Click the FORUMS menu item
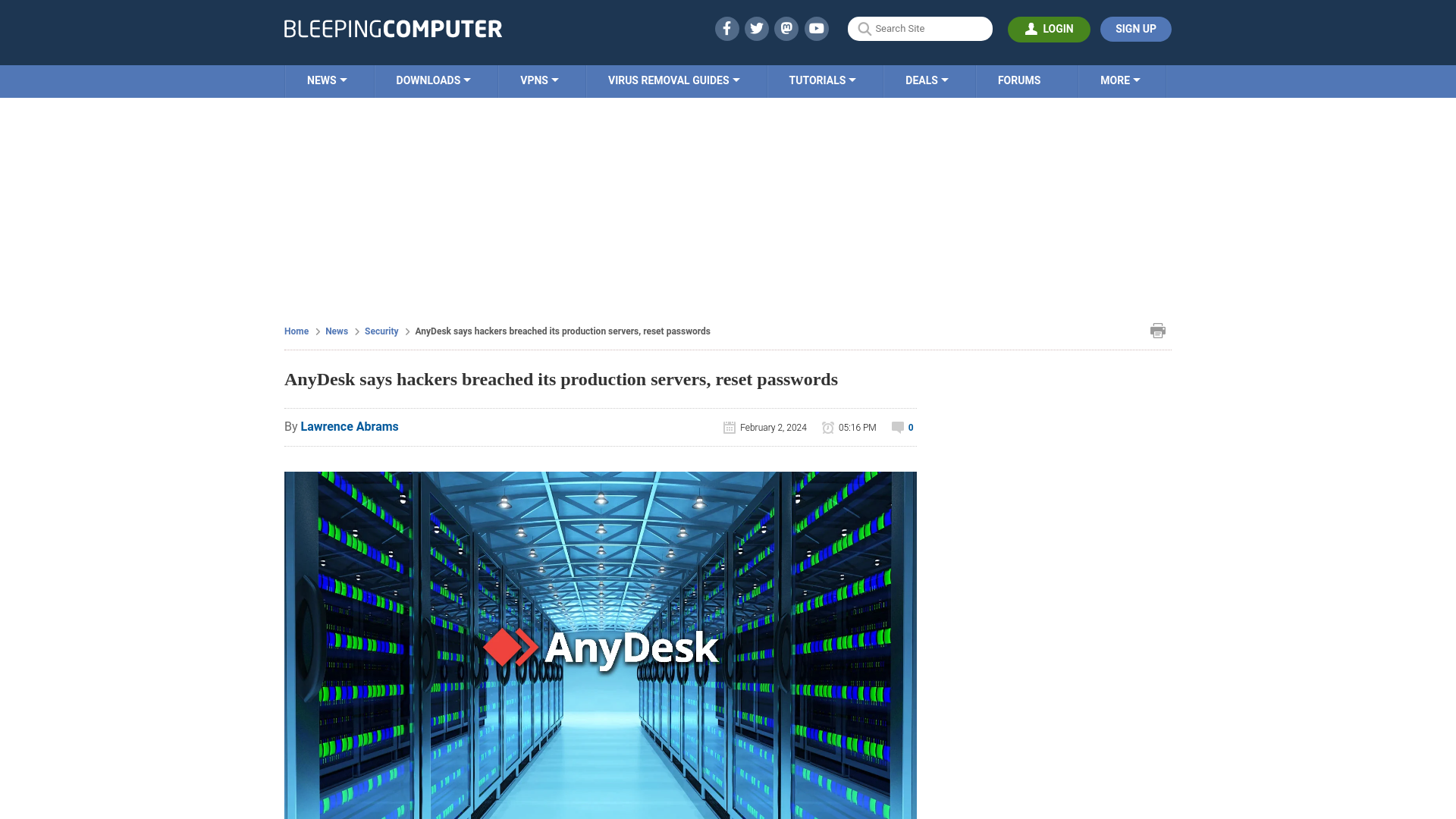The width and height of the screenshot is (1456, 819). pos(1019,80)
